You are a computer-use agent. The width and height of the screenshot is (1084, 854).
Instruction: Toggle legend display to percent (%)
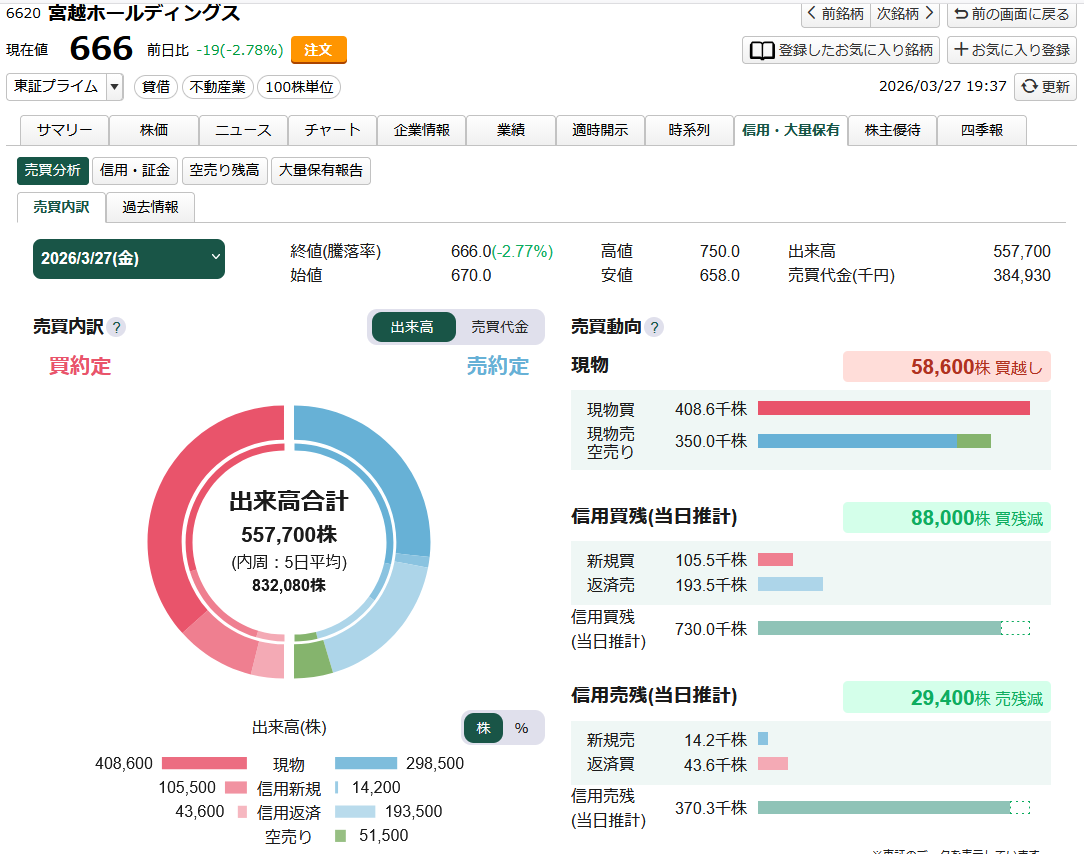pos(521,728)
